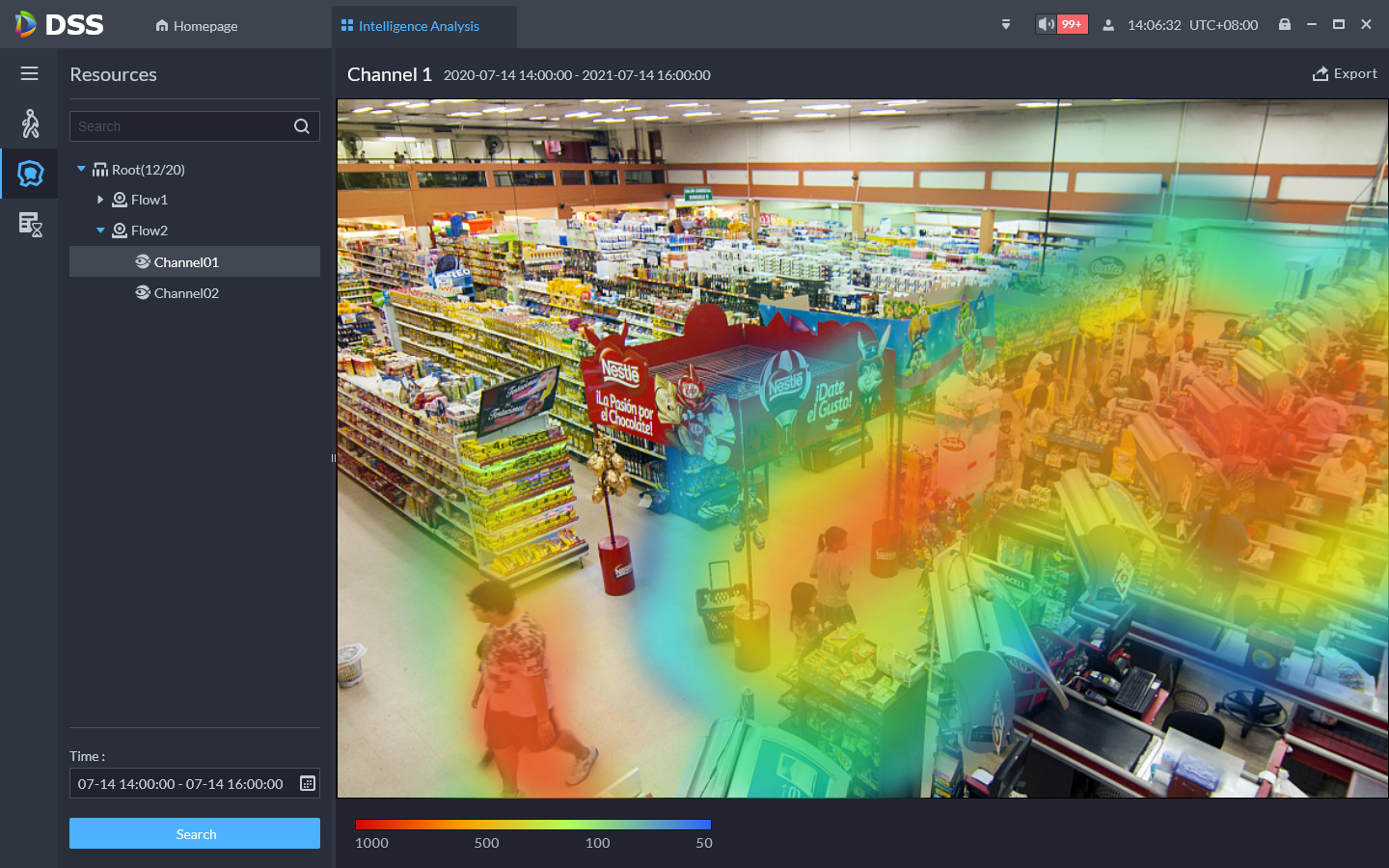This screenshot has height=868, width=1389.
Task: Switch to the Homepage tab
Action: [x=197, y=26]
